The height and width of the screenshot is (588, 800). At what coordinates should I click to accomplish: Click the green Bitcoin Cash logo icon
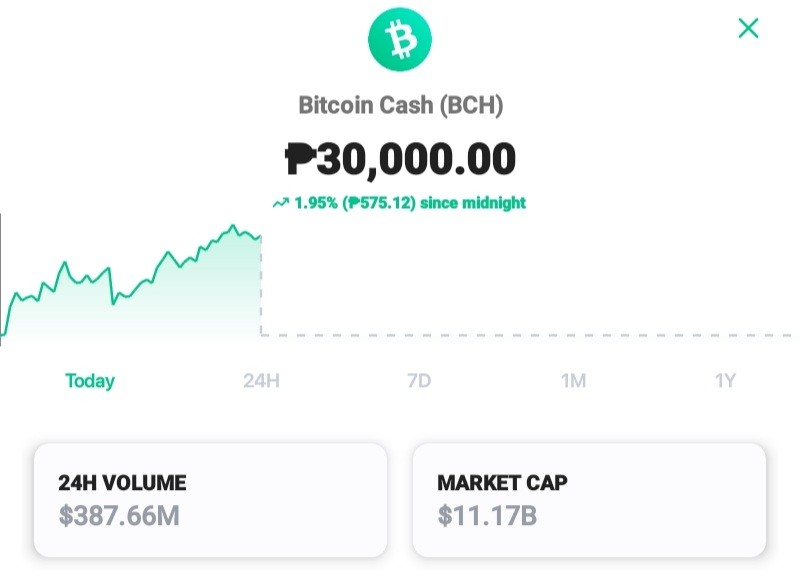[x=400, y=39]
